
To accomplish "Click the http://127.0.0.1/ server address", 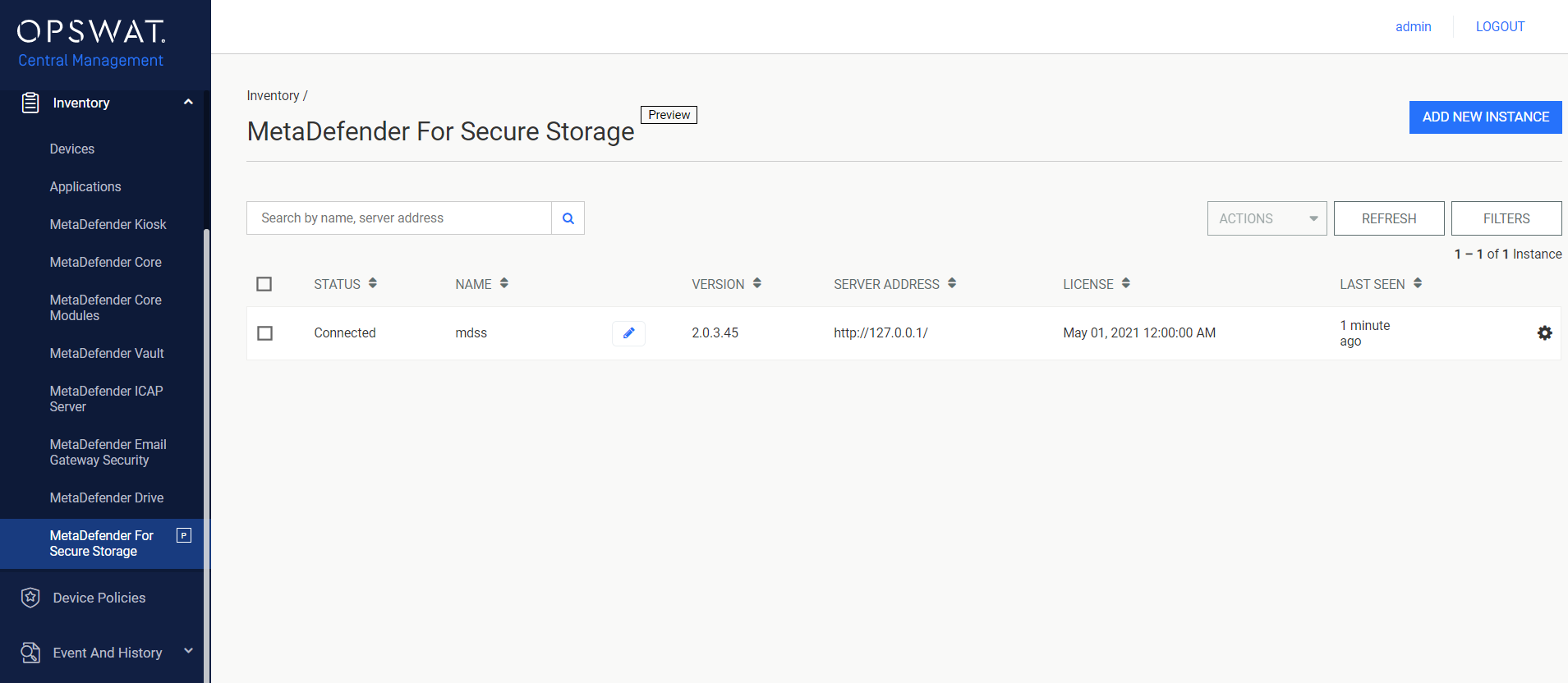I will pos(881,333).
